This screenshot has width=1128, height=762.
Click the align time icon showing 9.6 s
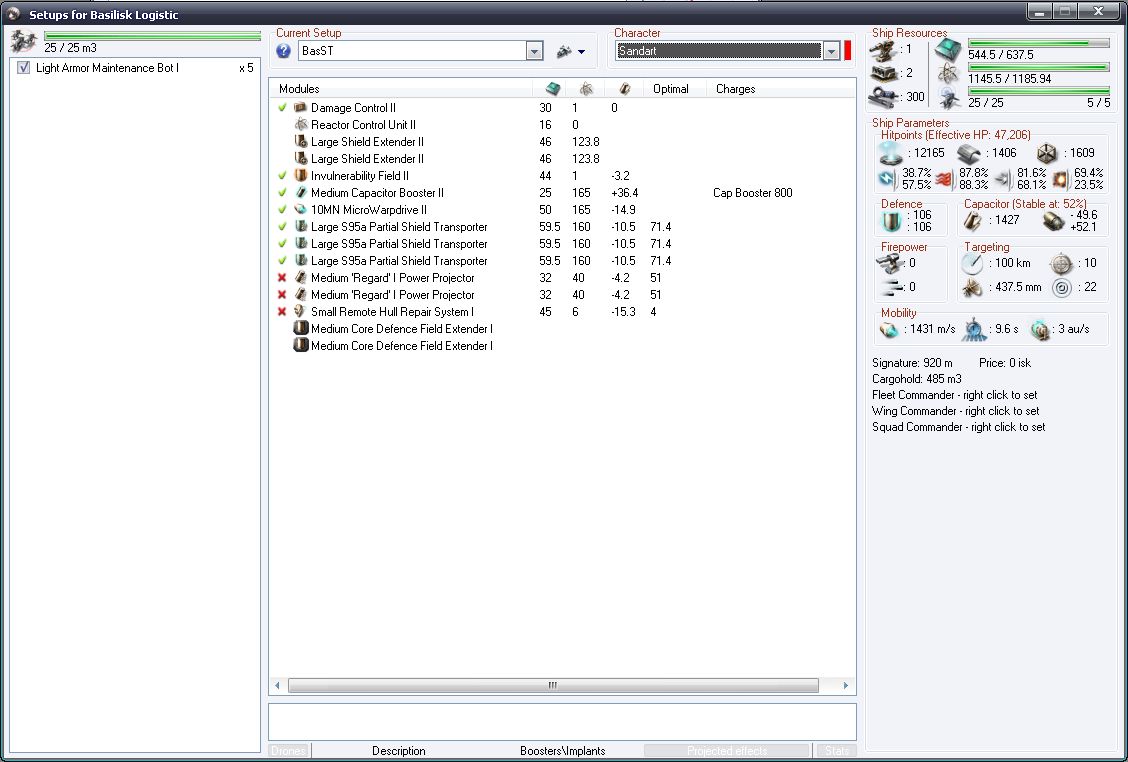(x=975, y=330)
